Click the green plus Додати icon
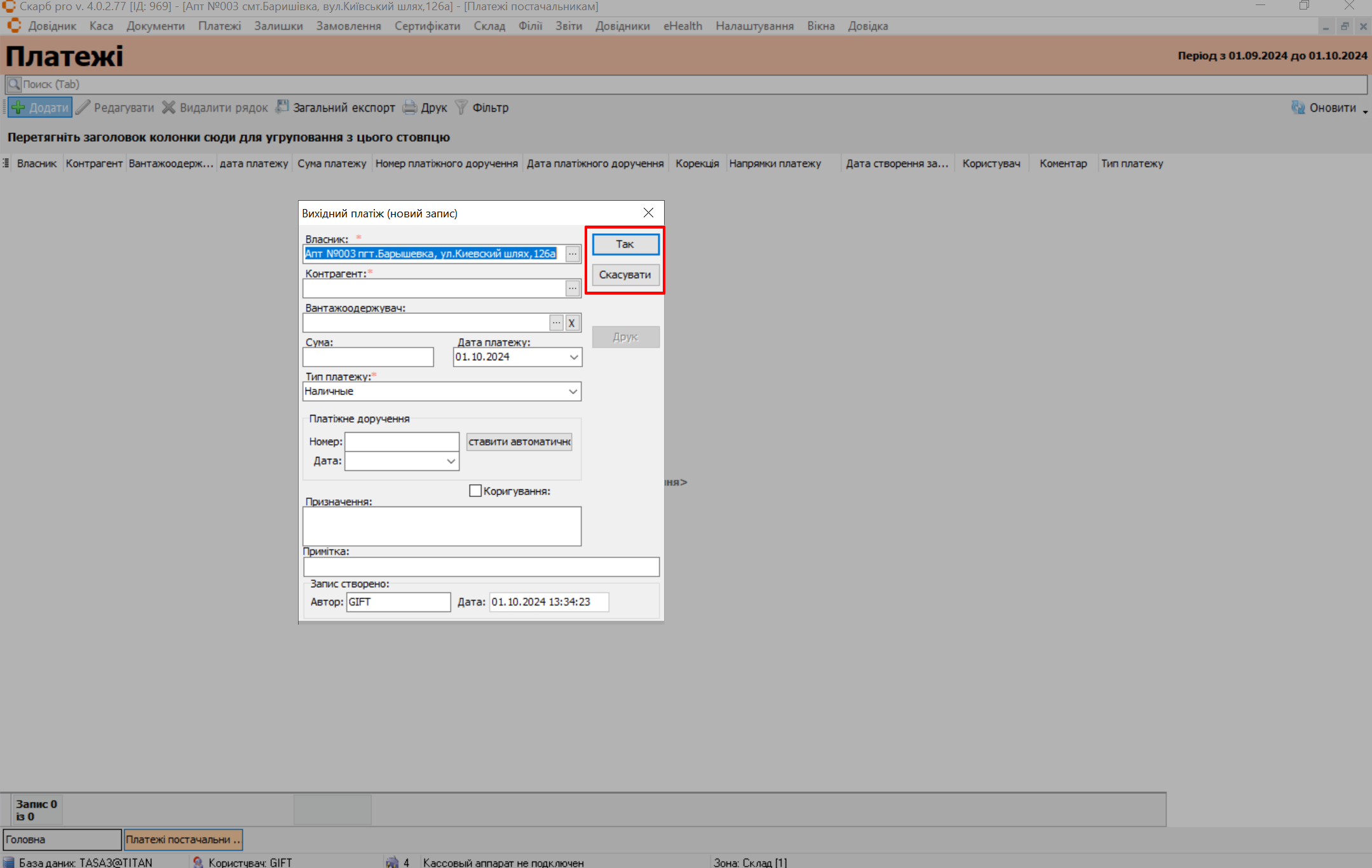Image resolution: width=1372 pixels, height=868 pixels. point(18,107)
